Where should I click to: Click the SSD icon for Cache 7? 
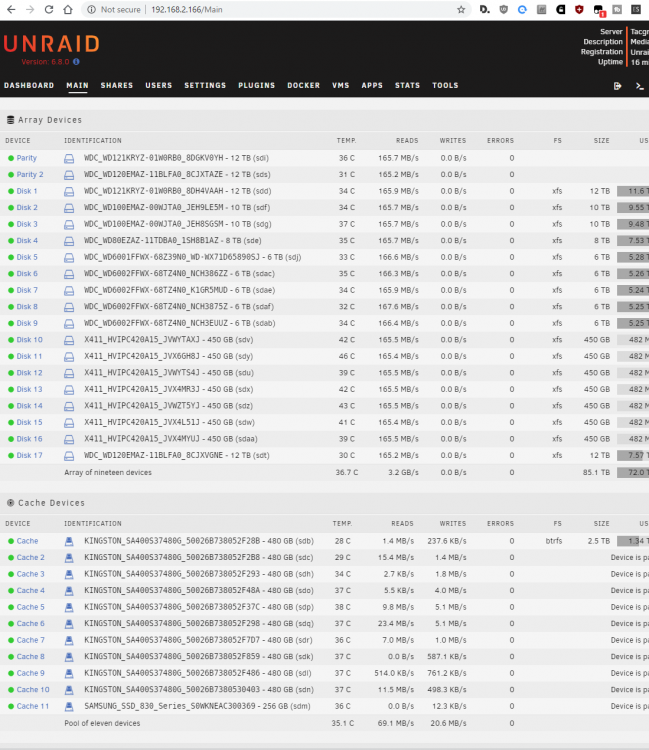coord(69,640)
